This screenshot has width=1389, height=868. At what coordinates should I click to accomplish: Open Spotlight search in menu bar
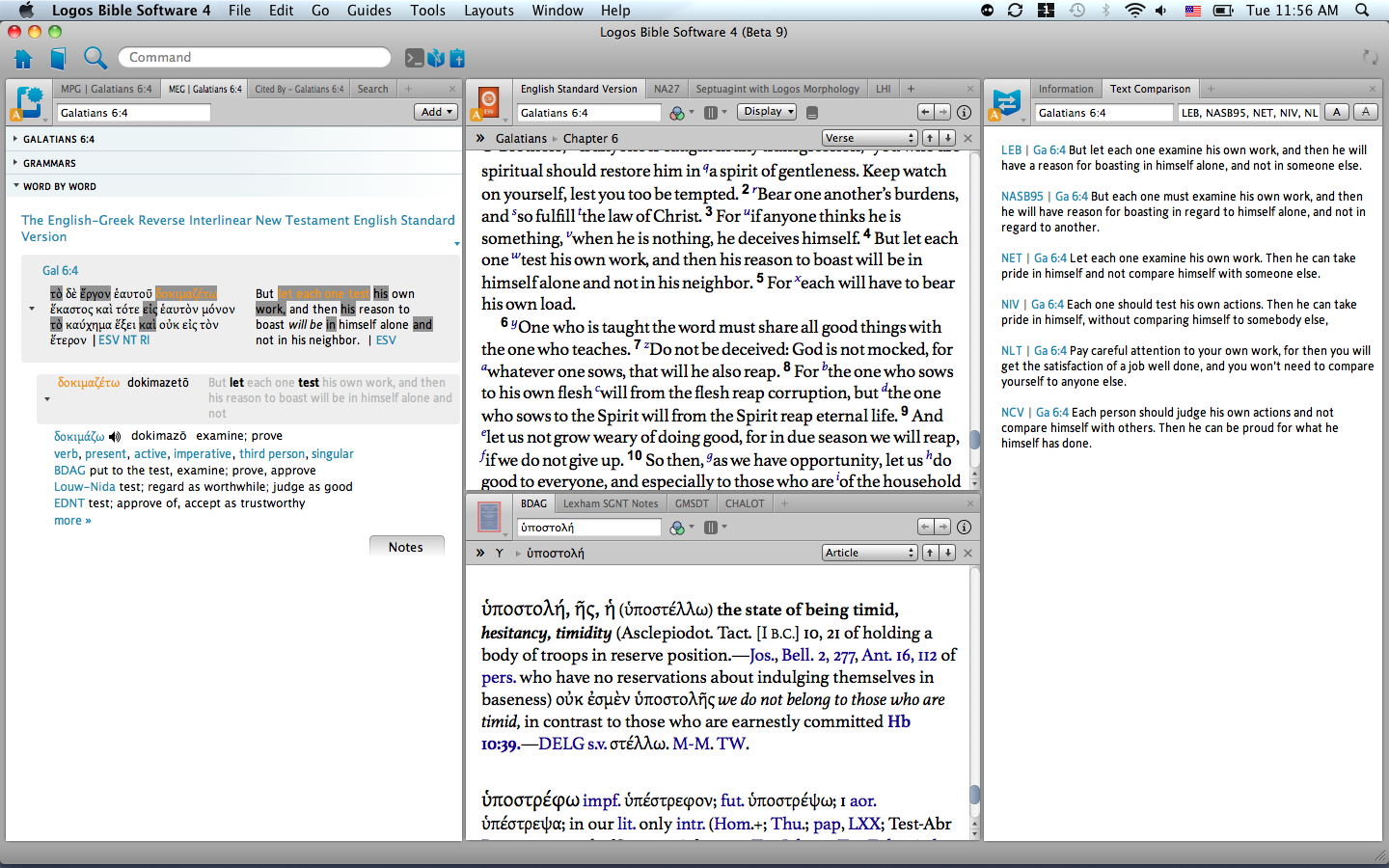pyautogui.click(x=1362, y=11)
